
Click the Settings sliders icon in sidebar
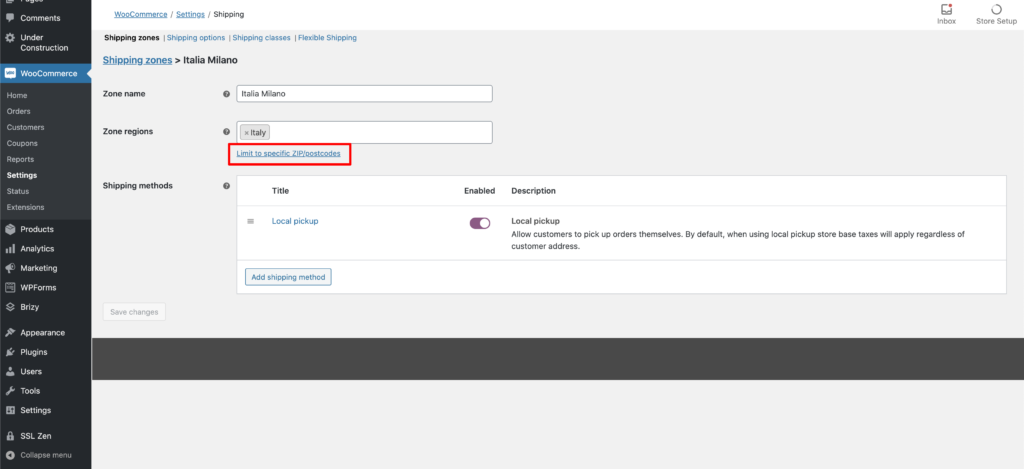(x=10, y=410)
